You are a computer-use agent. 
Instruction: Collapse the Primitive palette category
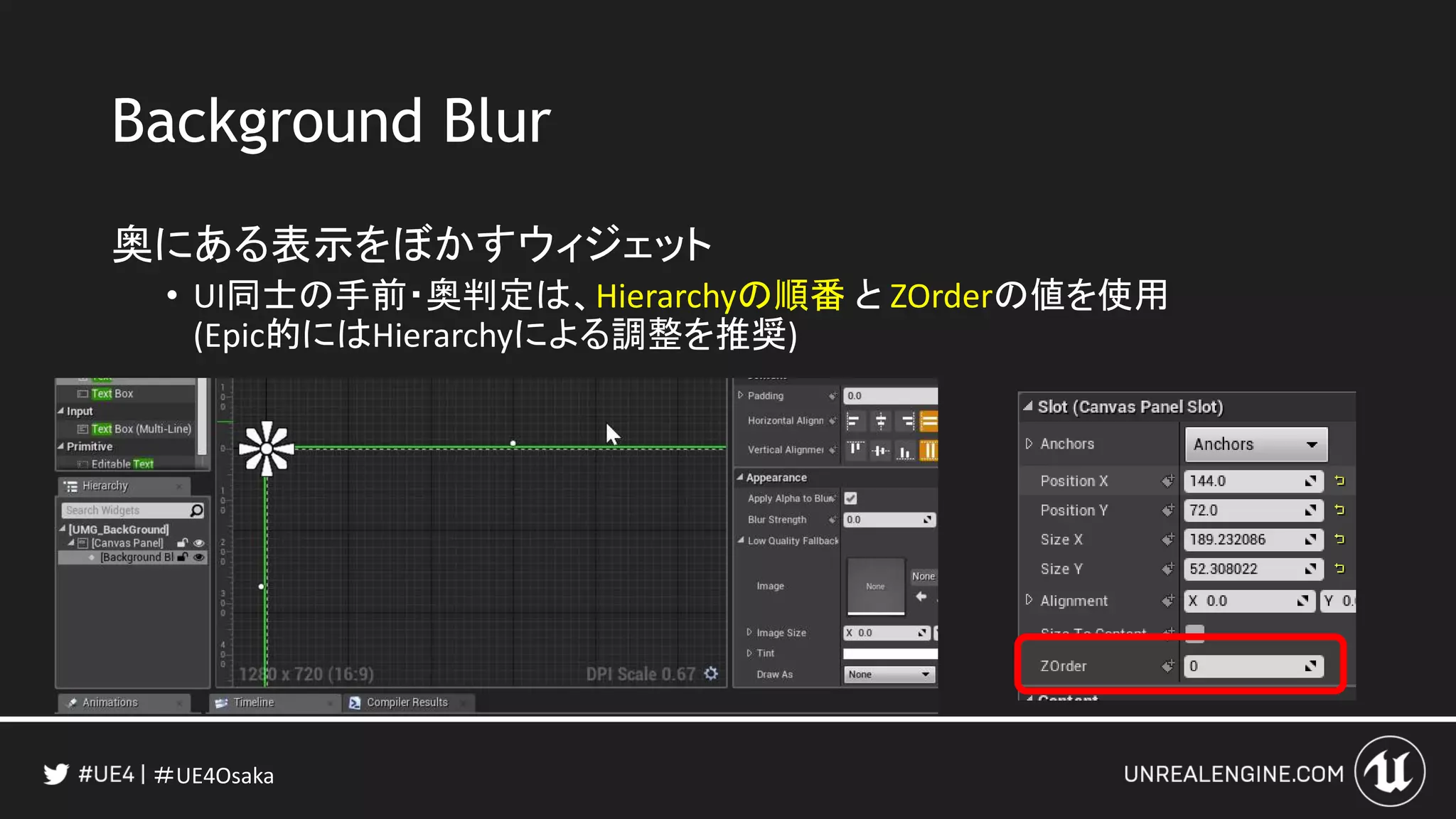60,446
